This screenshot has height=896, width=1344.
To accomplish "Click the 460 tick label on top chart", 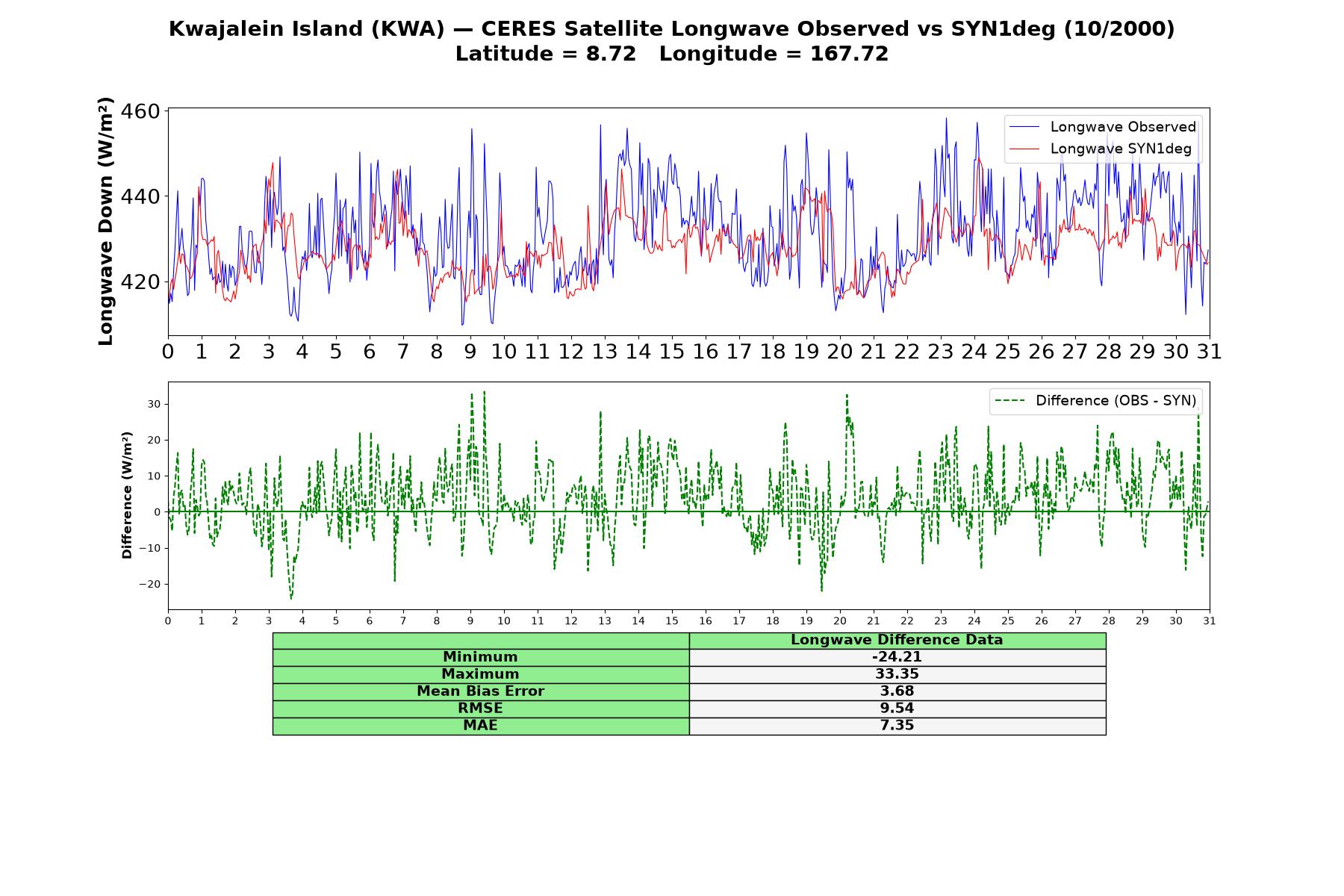I will click(x=140, y=111).
